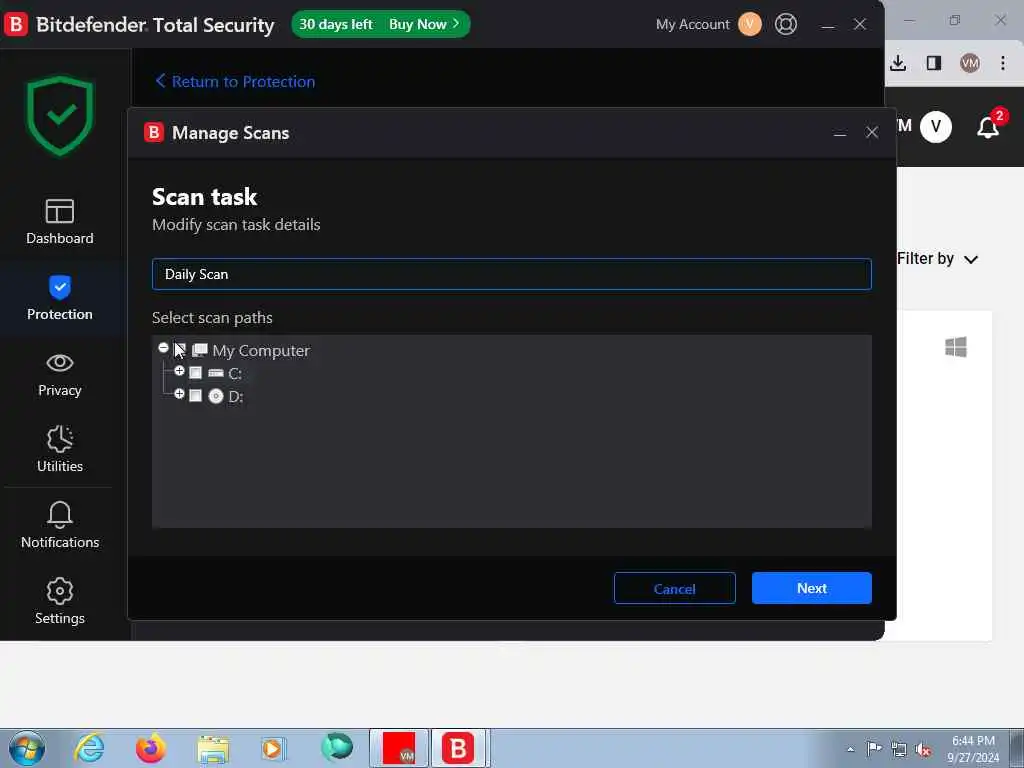Screen dimensions: 1024x768
Task: Click the My Computer monitor icon
Action: [x=200, y=351]
